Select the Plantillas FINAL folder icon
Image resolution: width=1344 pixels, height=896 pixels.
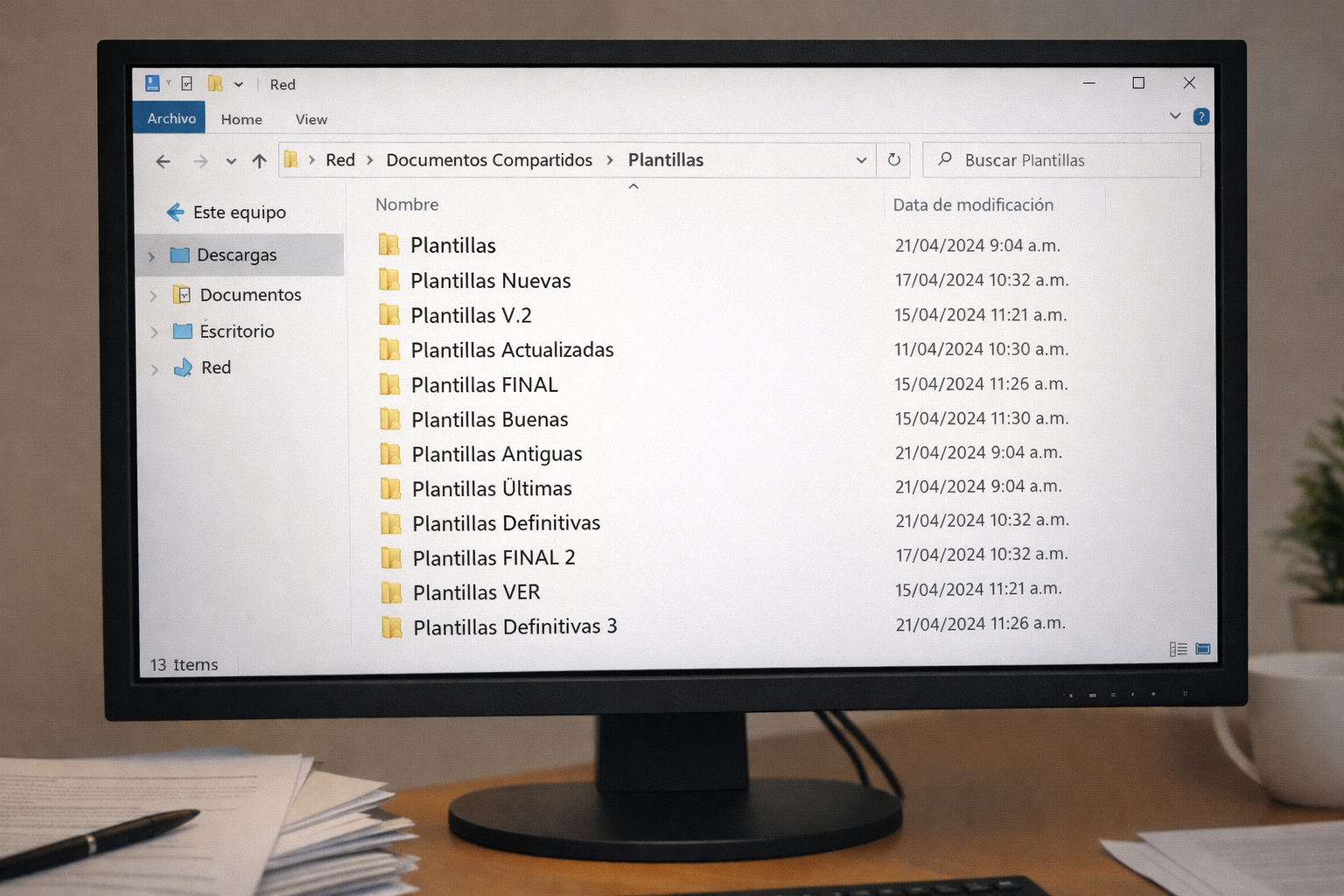(x=390, y=384)
